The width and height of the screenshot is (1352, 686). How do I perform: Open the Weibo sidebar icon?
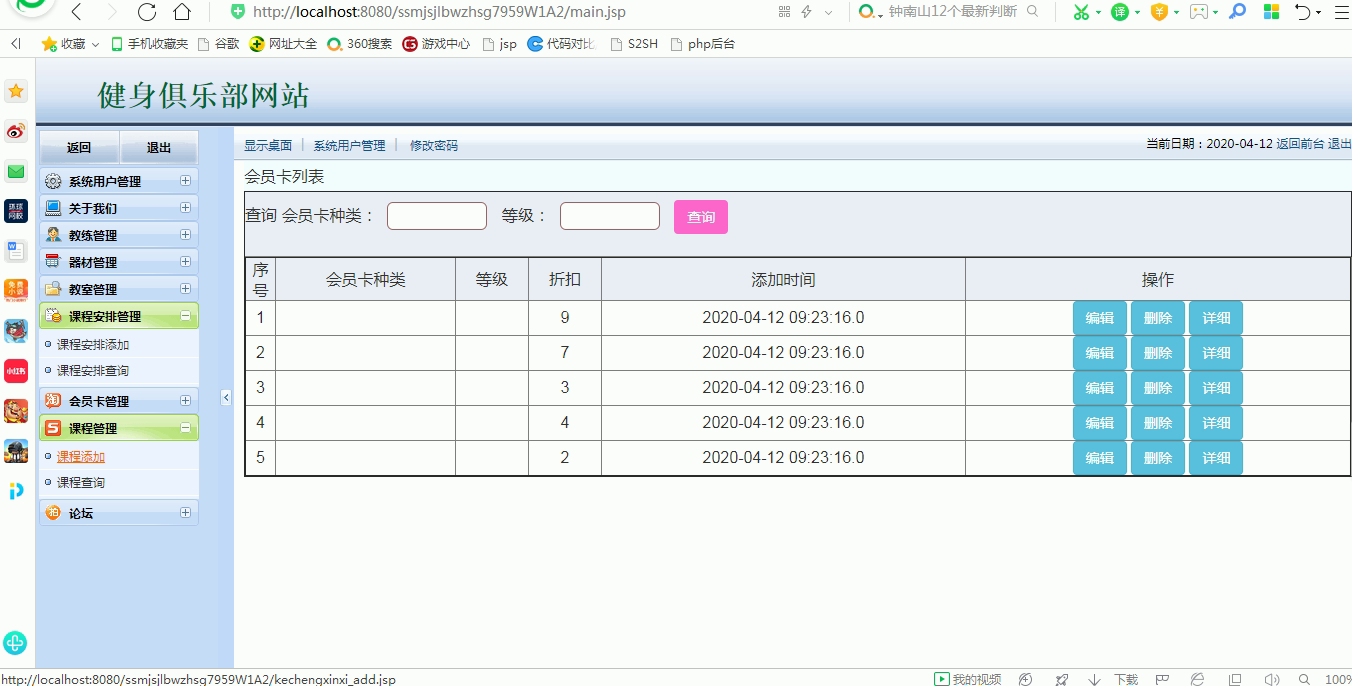click(x=16, y=131)
